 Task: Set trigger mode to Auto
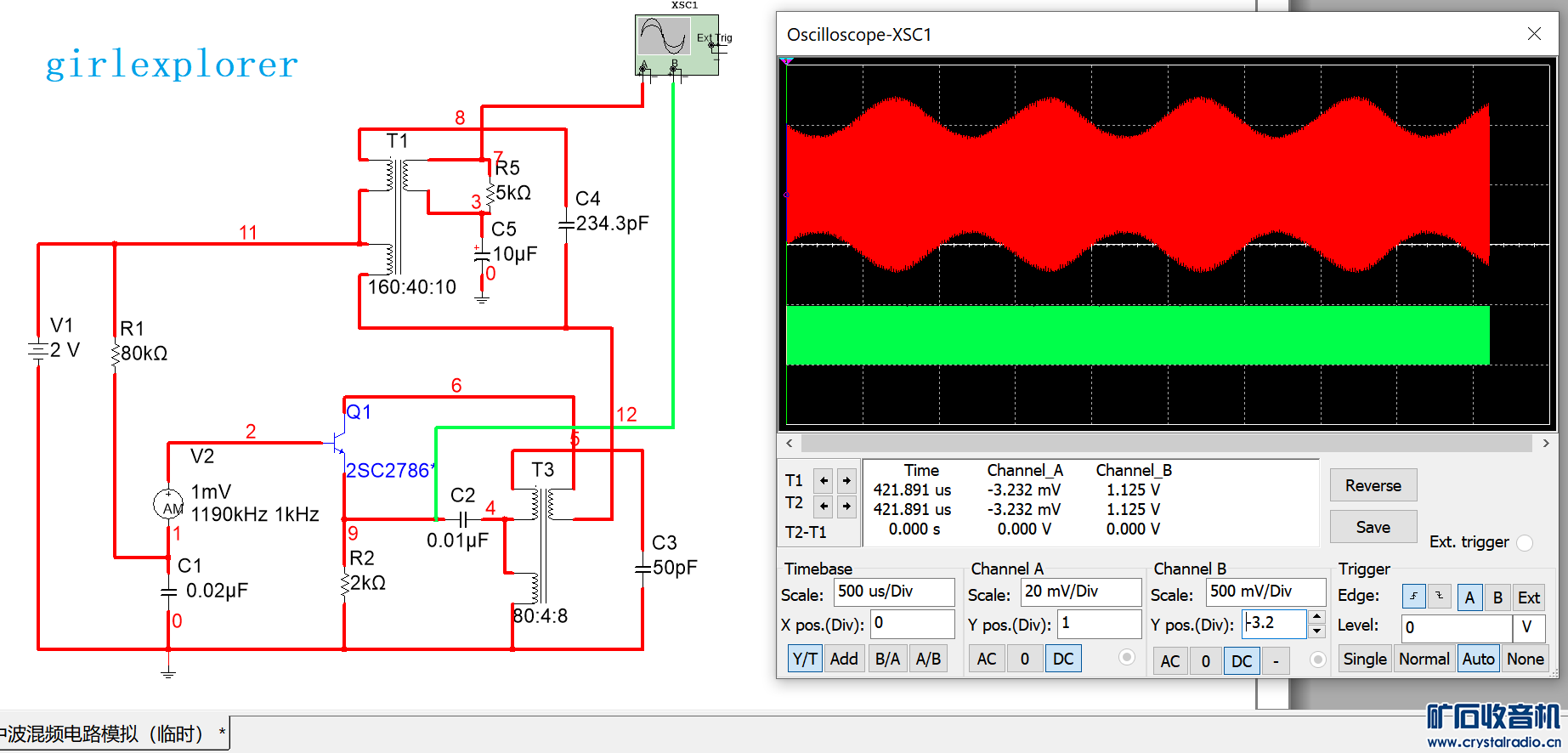pyautogui.click(x=1478, y=659)
